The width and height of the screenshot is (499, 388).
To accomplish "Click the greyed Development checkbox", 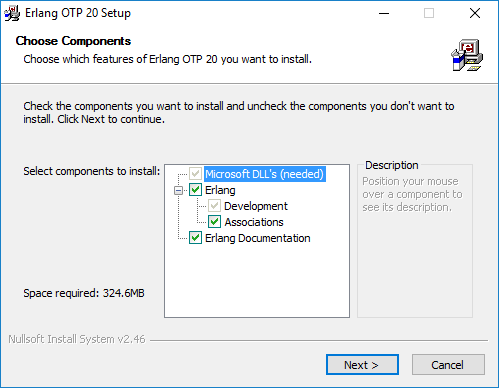I will (214, 206).
